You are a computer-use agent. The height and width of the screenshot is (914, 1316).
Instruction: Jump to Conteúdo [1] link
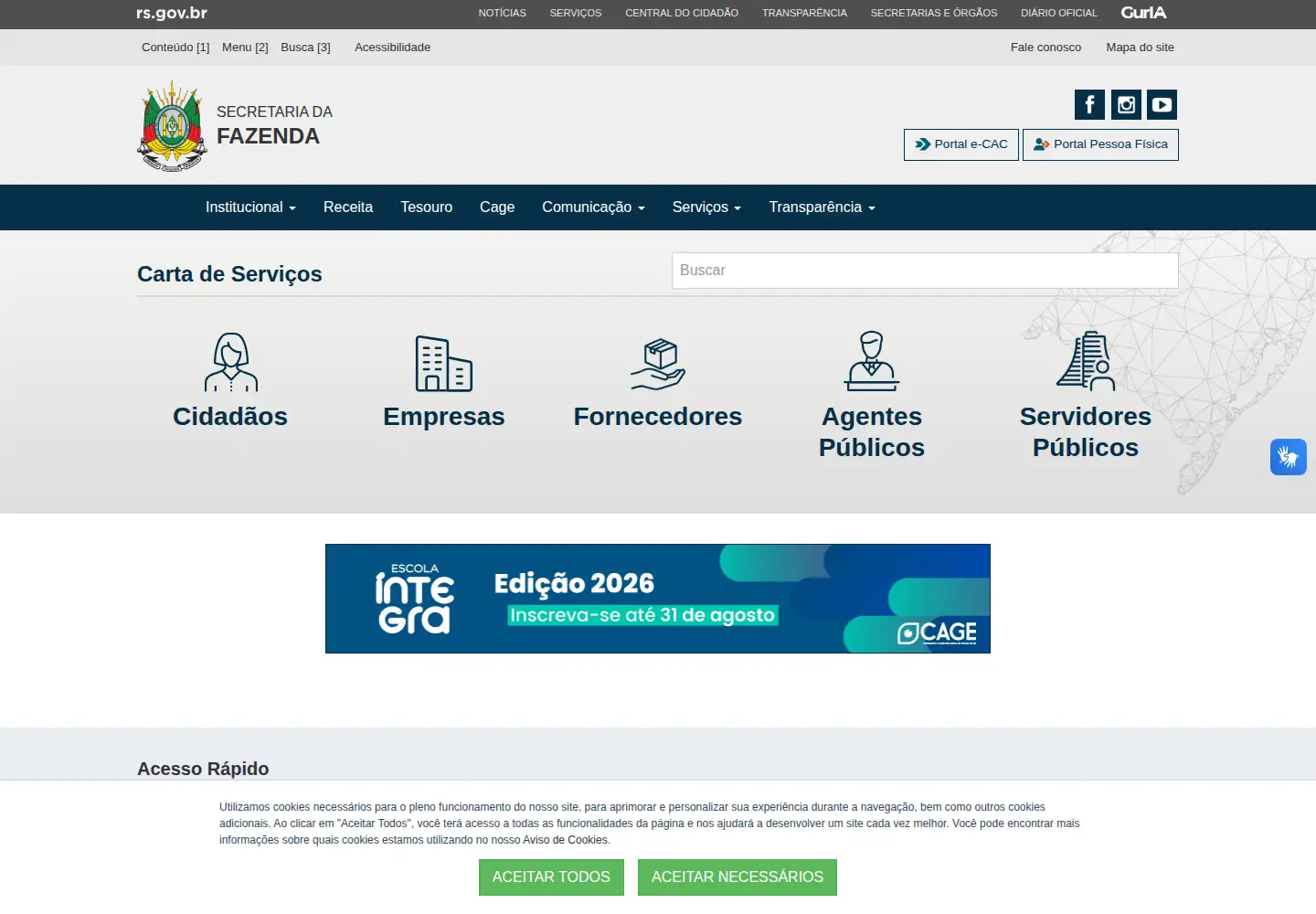tap(175, 48)
